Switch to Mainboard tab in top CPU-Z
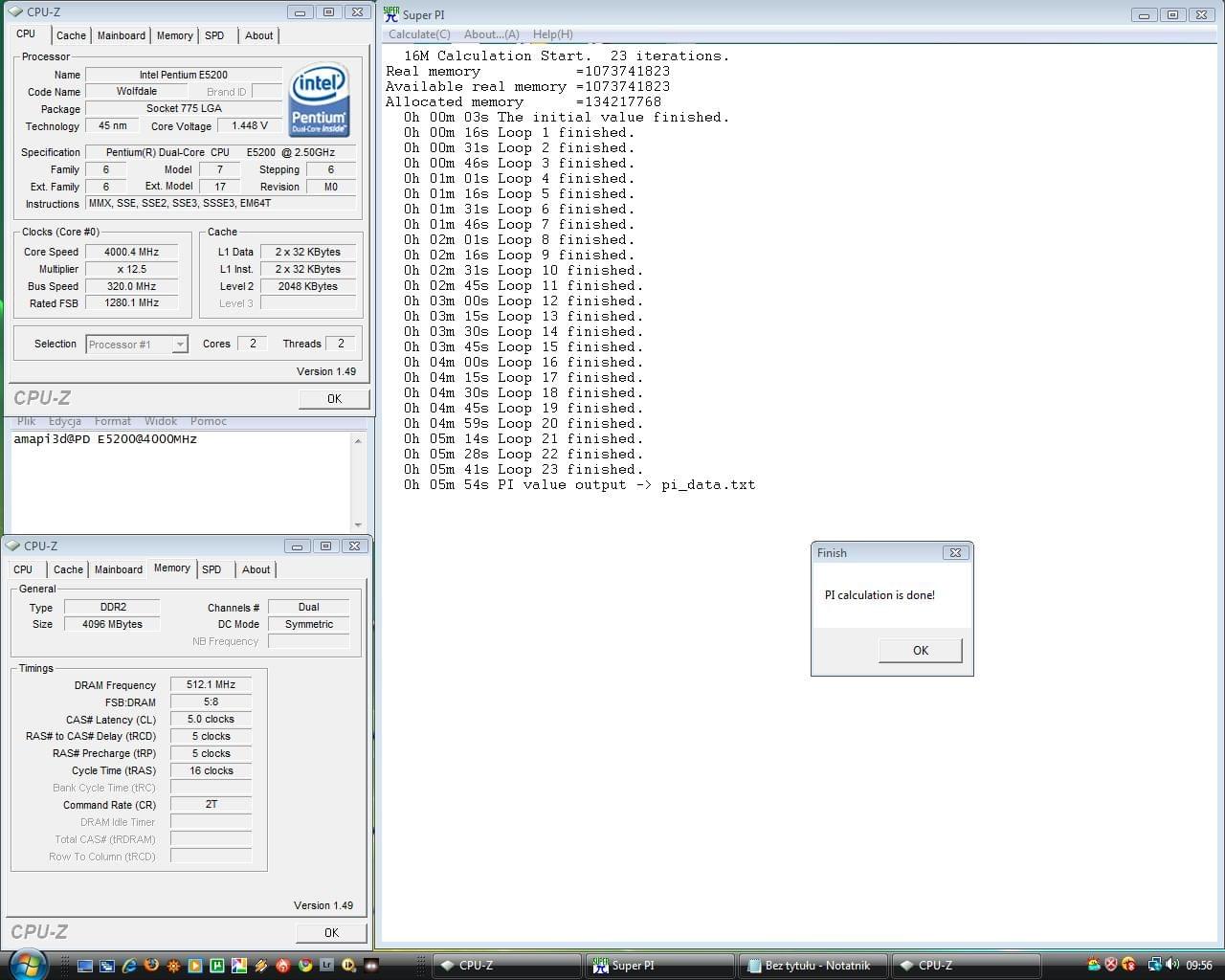1225x980 pixels. (x=122, y=35)
